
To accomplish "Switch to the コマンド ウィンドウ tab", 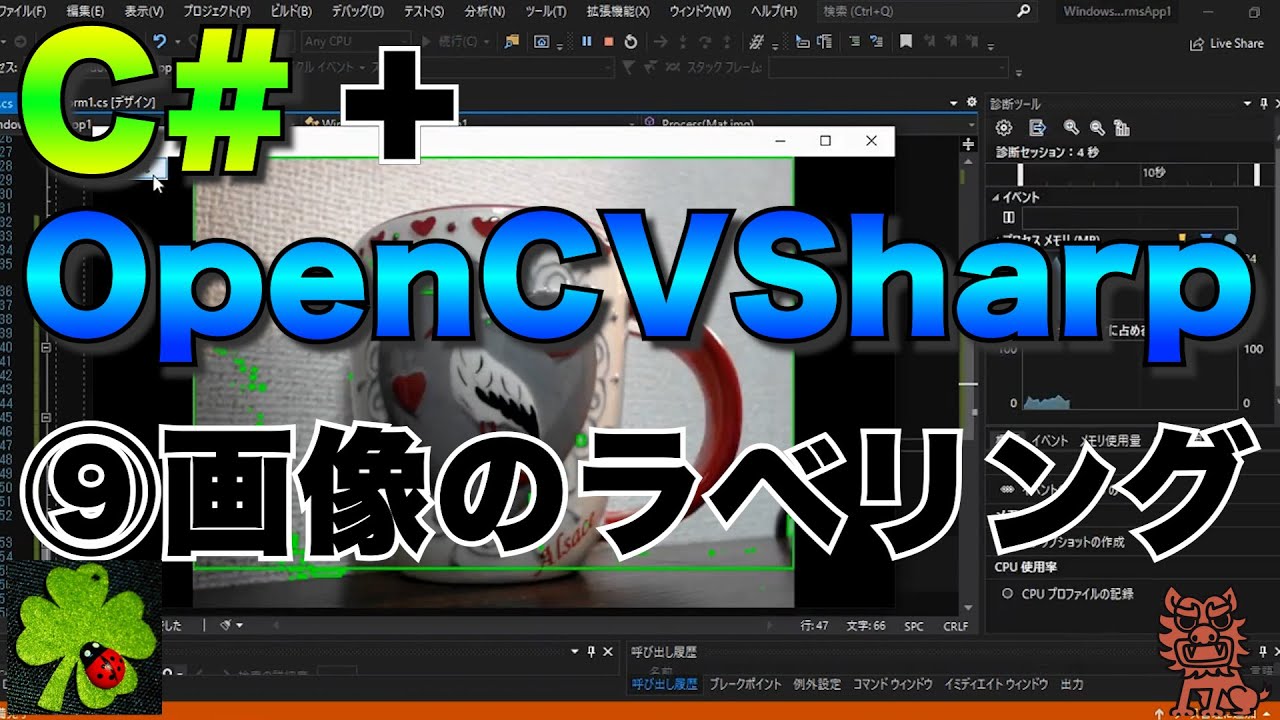I will [892, 685].
